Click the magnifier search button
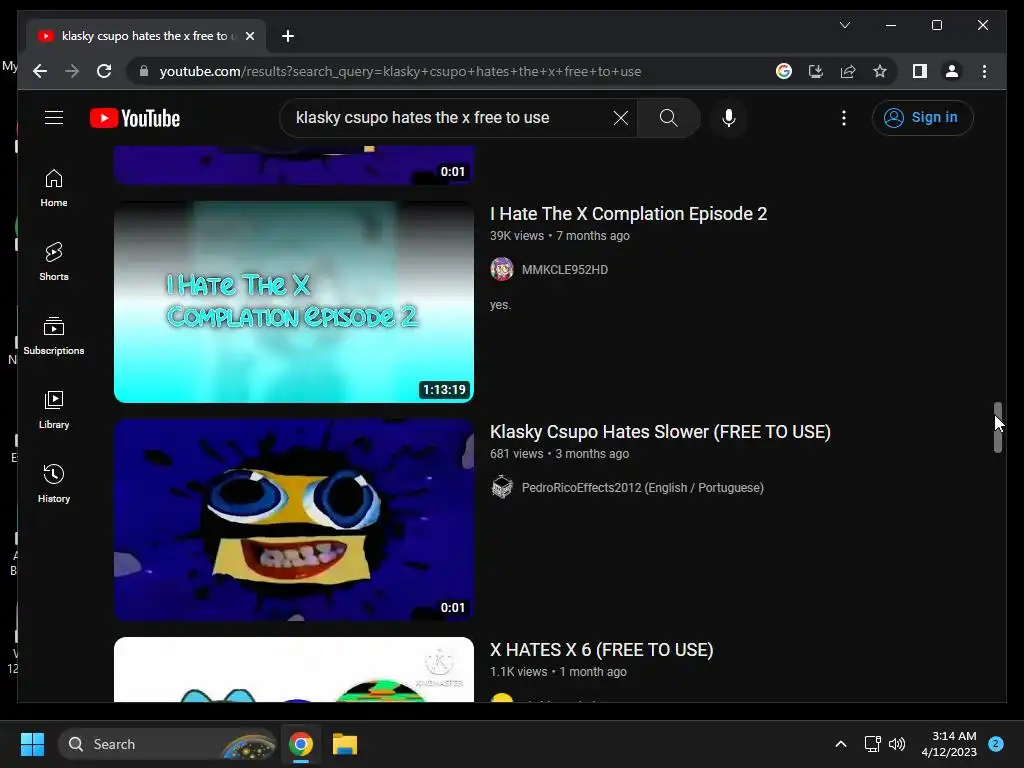Screen dimensions: 1024x768 coord(668,118)
